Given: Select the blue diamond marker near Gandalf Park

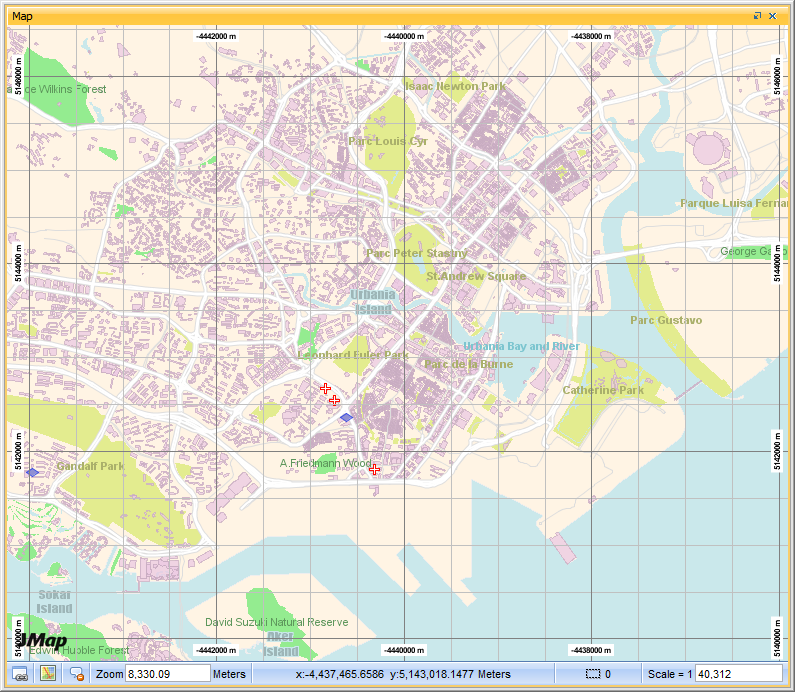Looking at the screenshot, I should coord(32,472).
